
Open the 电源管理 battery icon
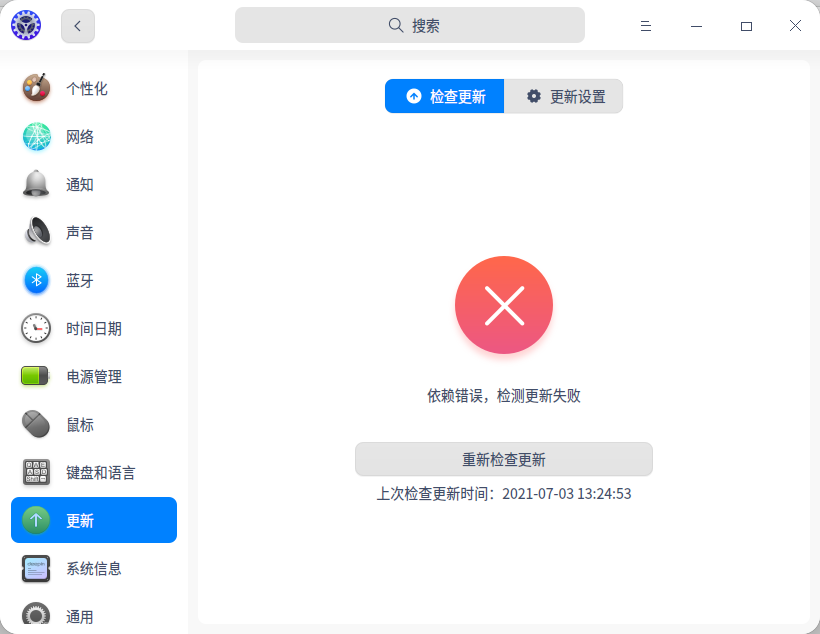pyautogui.click(x=35, y=376)
